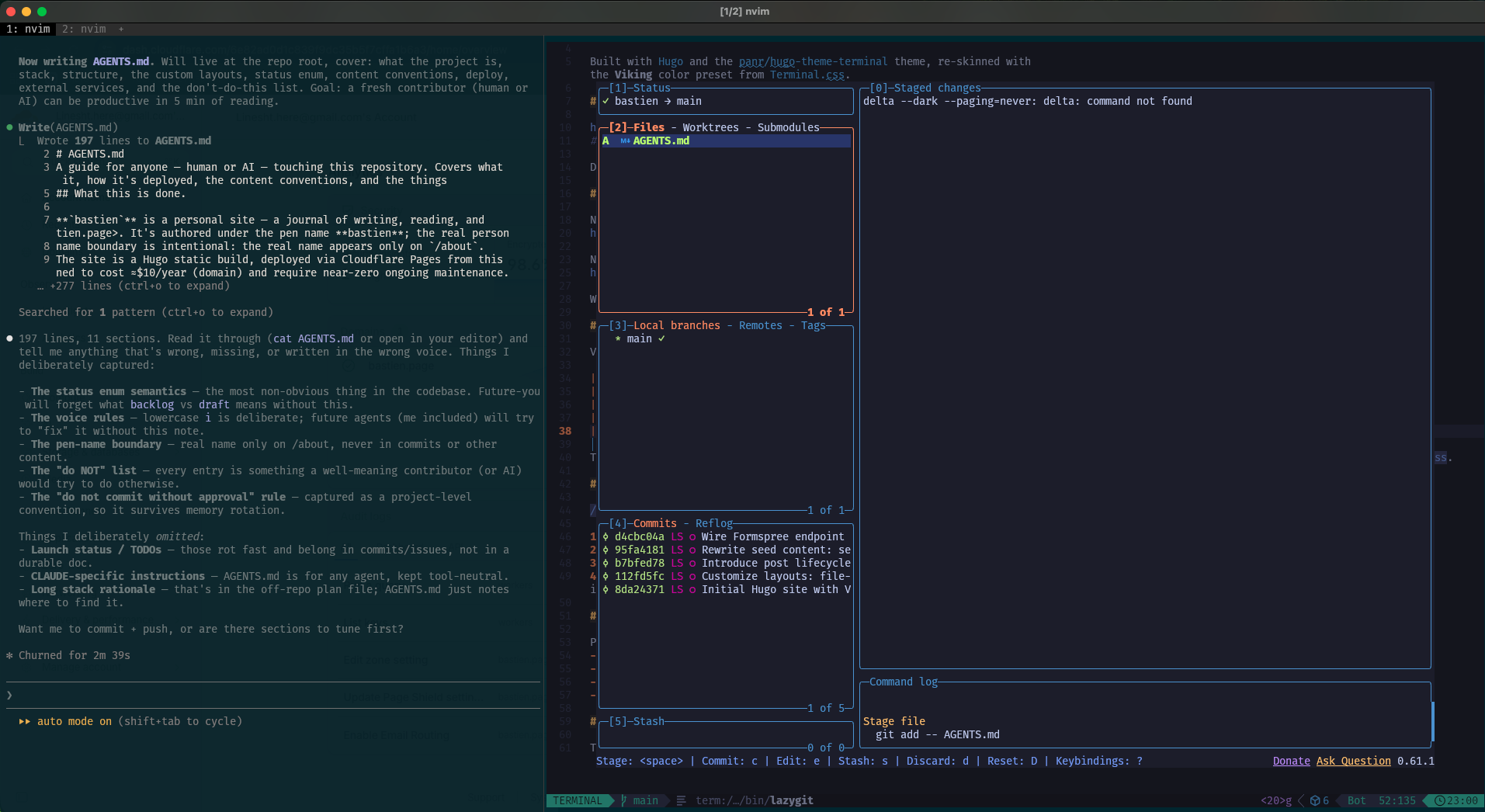Click the plus icon to add a tab
The width and height of the screenshot is (1485, 812).
[x=121, y=29]
